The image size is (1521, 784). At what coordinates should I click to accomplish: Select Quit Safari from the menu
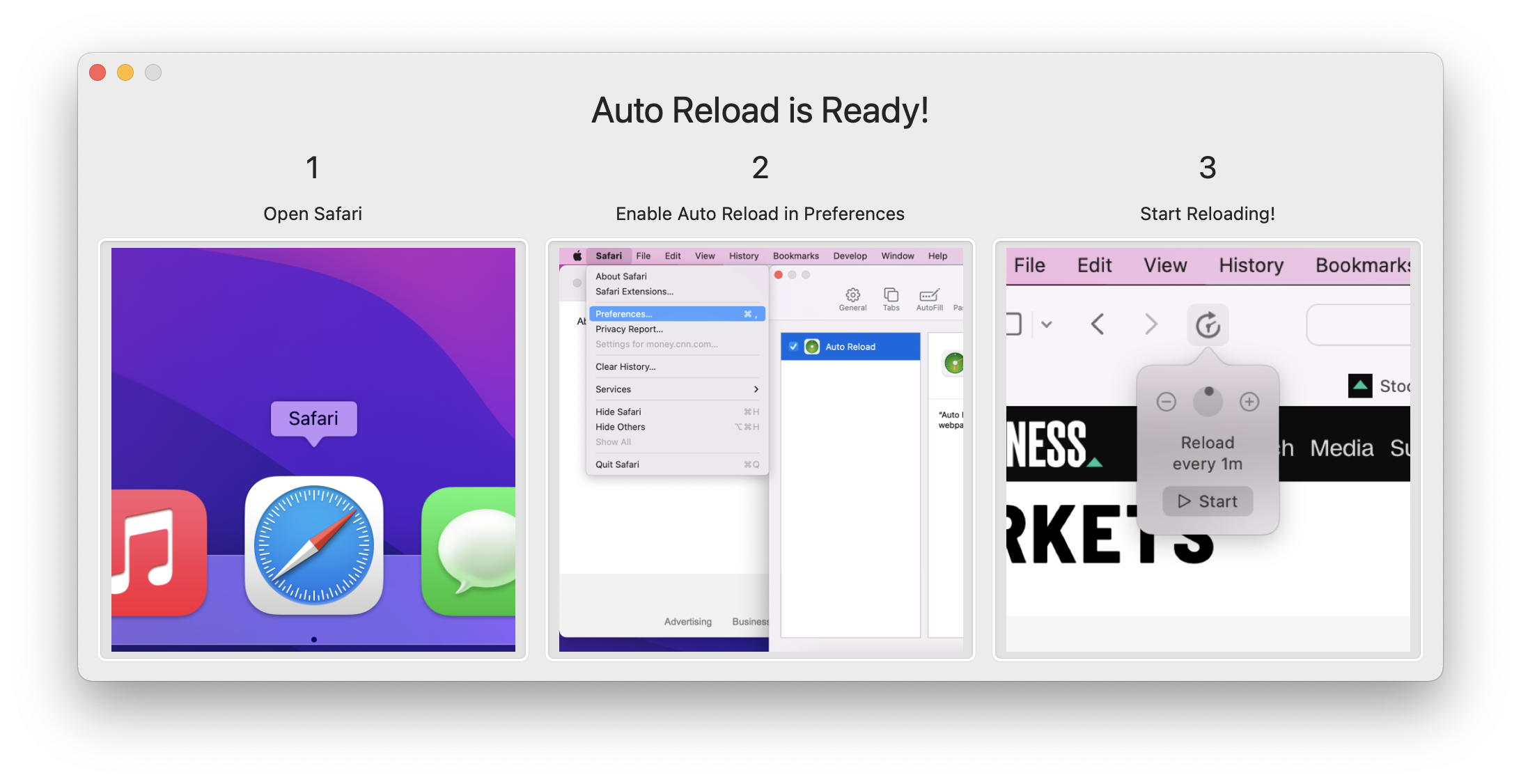(x=617, y=464)
